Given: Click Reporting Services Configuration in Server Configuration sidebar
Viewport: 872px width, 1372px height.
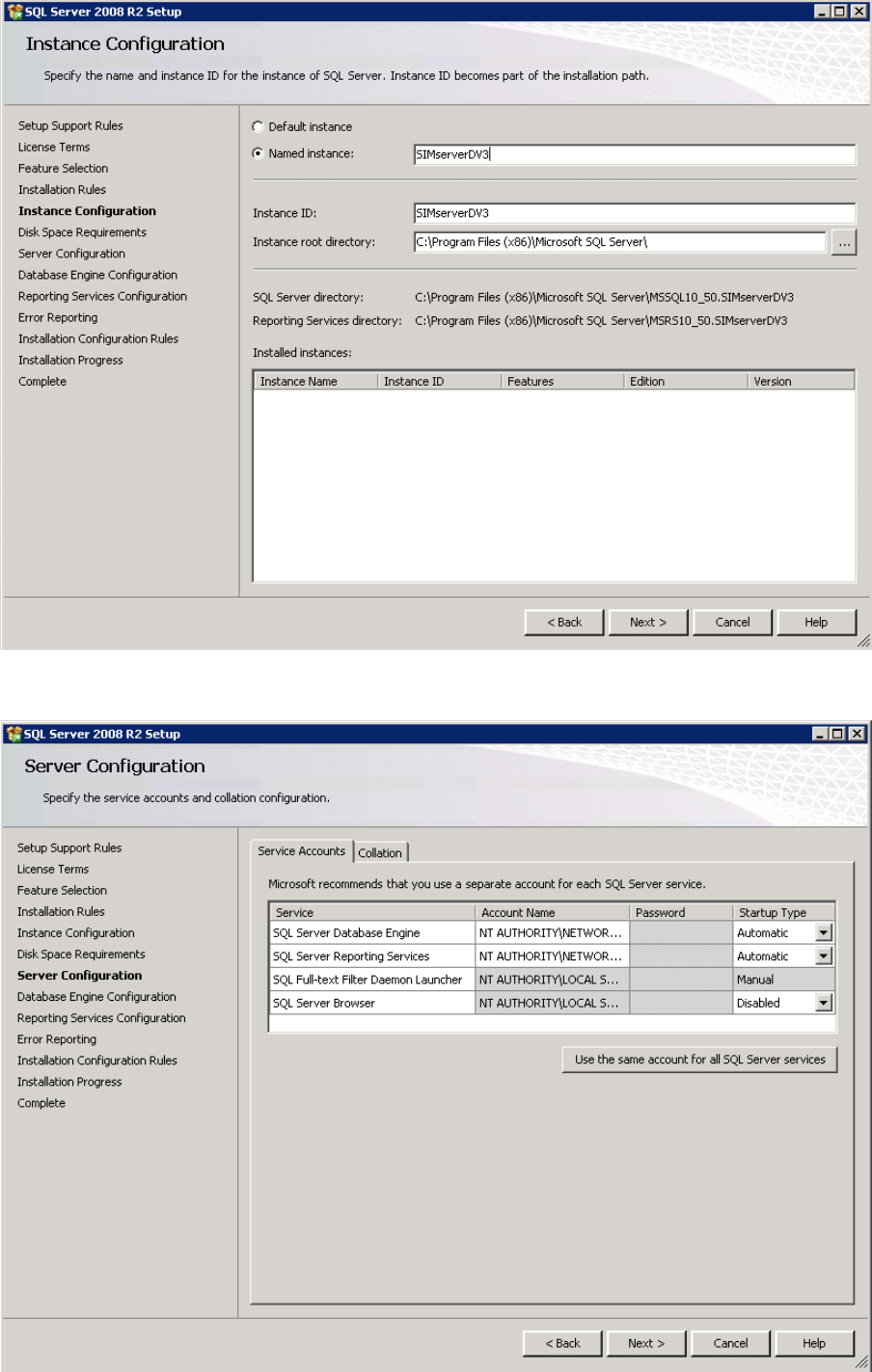Looking at the screenshot, I should pyautogui.click(x=101, y=1018).
